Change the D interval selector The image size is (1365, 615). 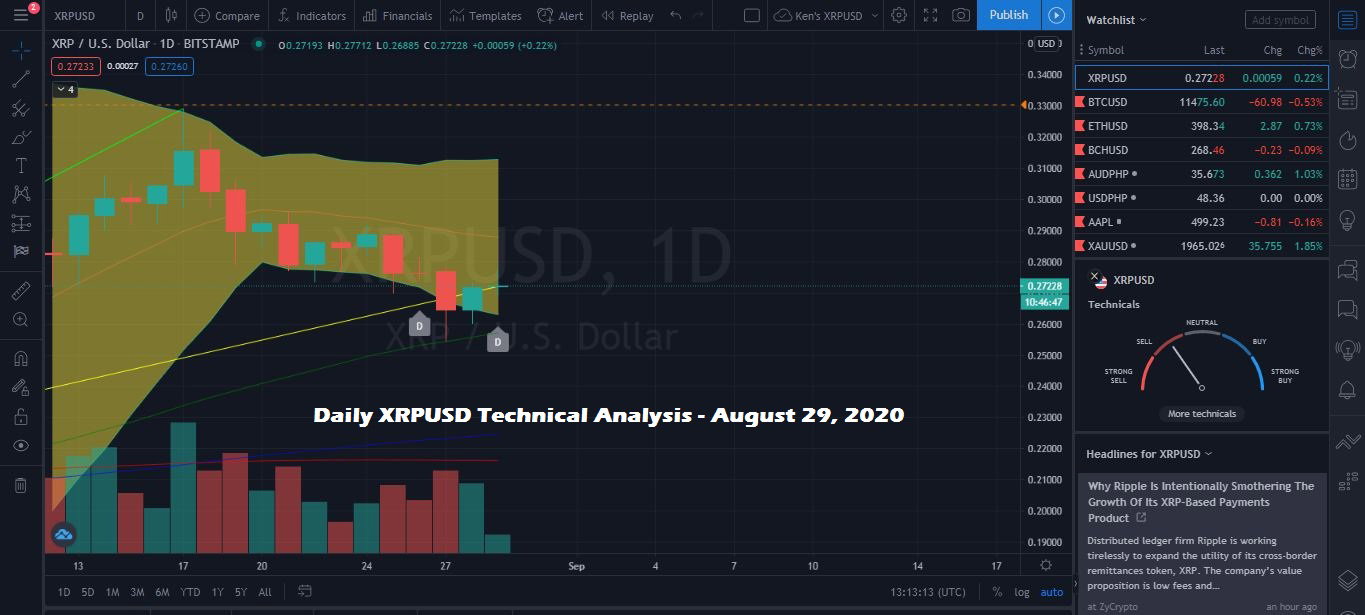[x=140, y=15]
